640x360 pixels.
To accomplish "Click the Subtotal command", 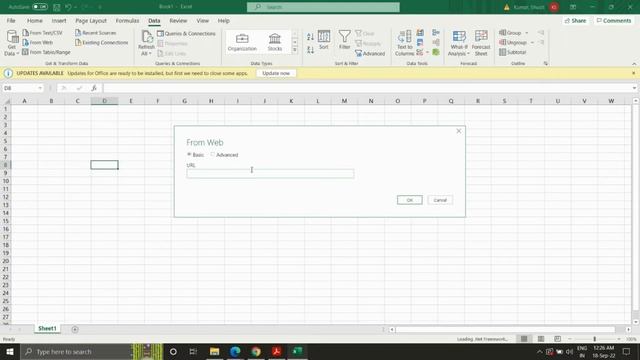I will (x=513, y=52).
